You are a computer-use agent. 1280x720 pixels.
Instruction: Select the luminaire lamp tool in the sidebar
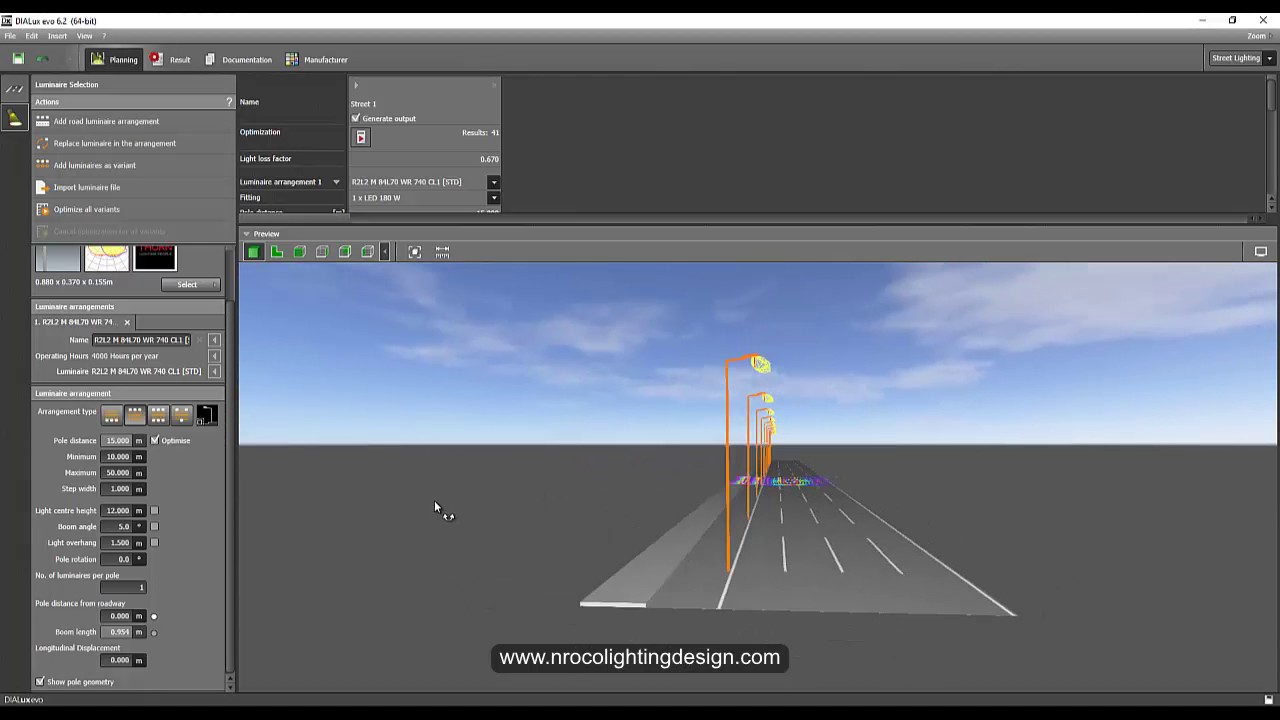(14, 118)
